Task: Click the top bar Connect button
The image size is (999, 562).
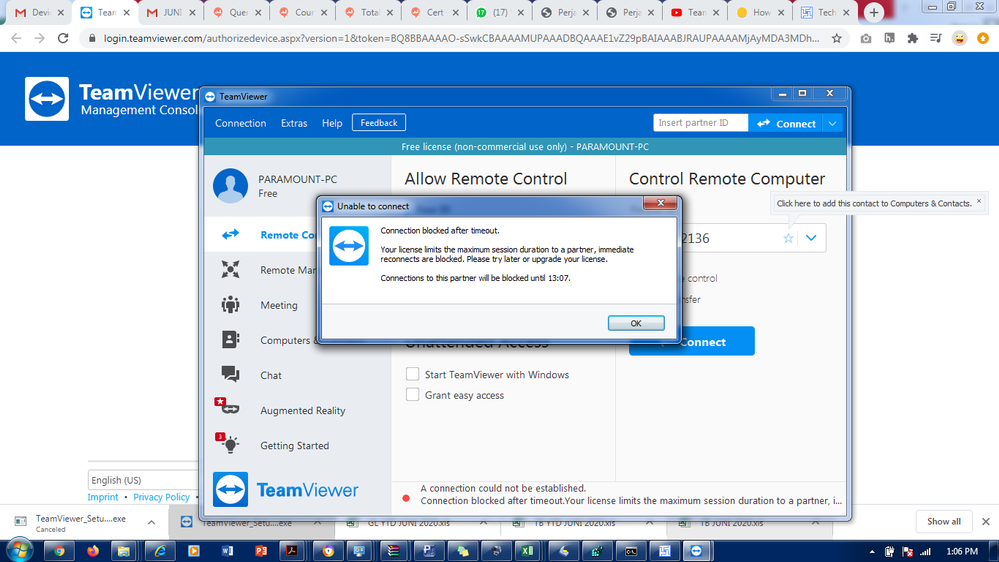Action: pyautogui.click(x=786, y=123)
